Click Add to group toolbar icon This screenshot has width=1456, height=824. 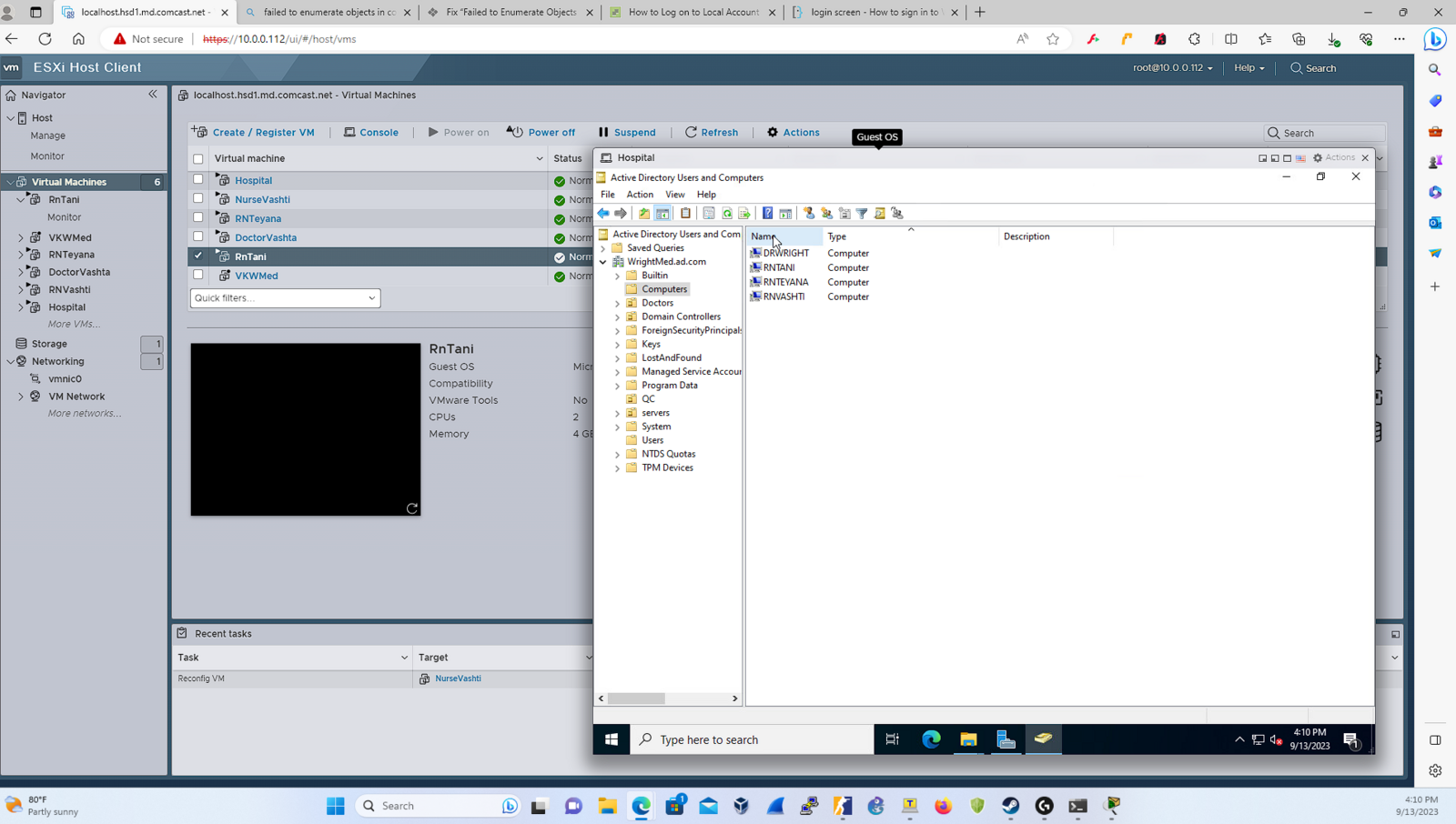(x=897, y=214)
